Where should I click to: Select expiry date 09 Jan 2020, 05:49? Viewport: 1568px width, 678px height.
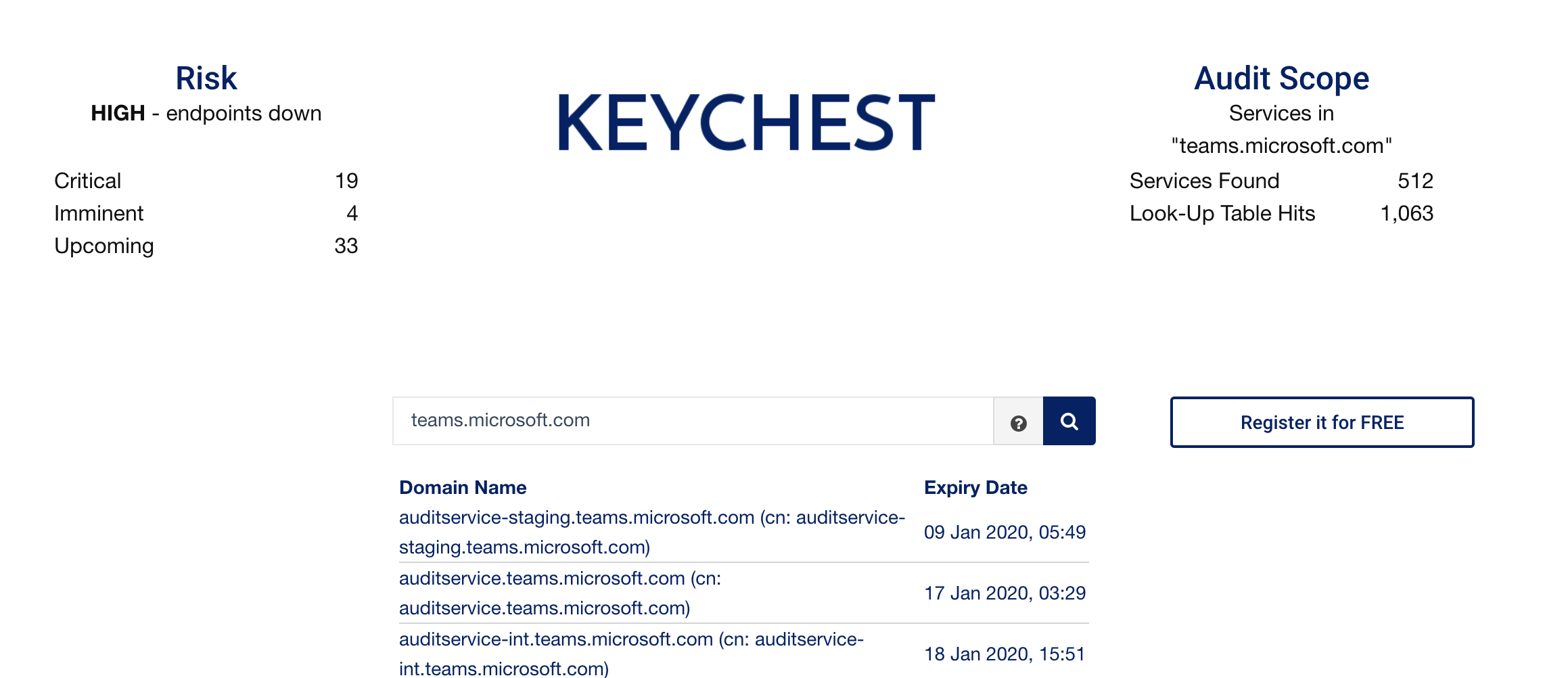click(x=1005, y=532)
